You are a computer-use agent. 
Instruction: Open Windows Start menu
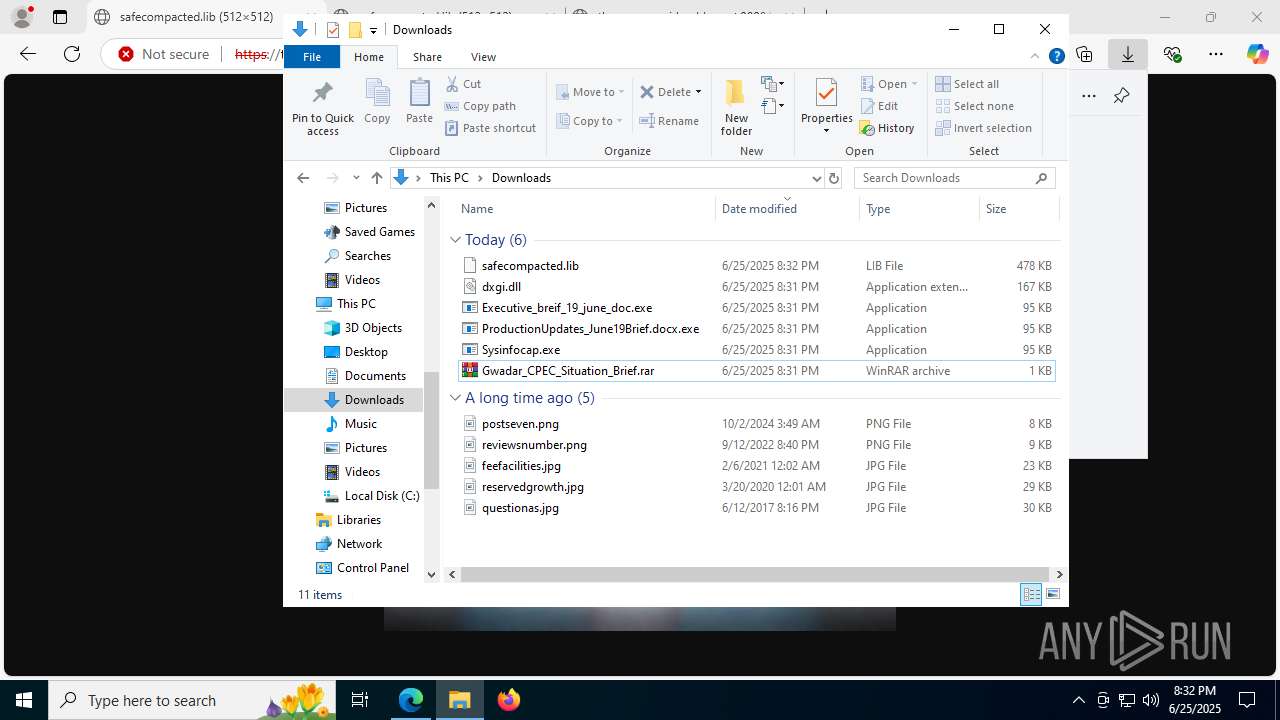[x=24, y=700]
